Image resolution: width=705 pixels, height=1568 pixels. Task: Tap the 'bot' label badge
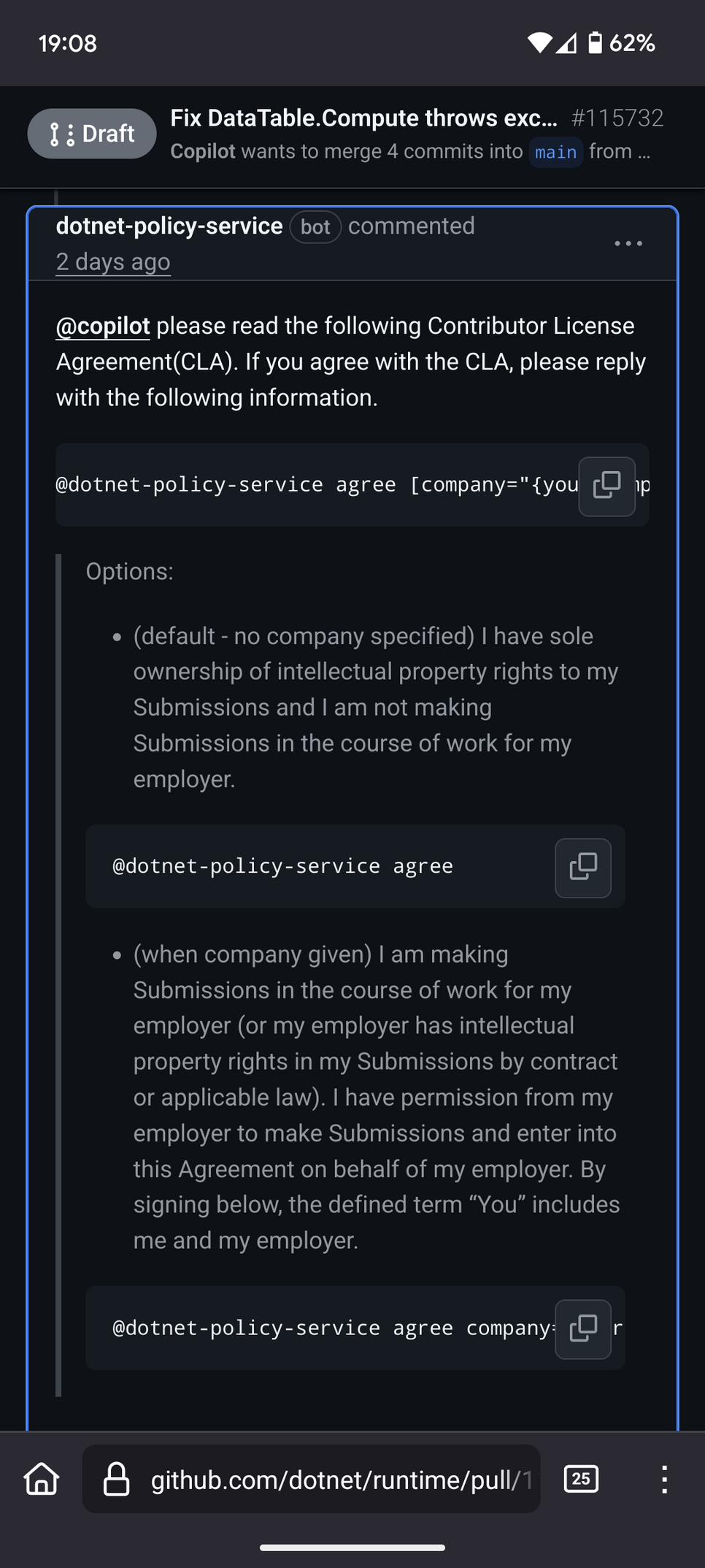(x=315, y=227)
